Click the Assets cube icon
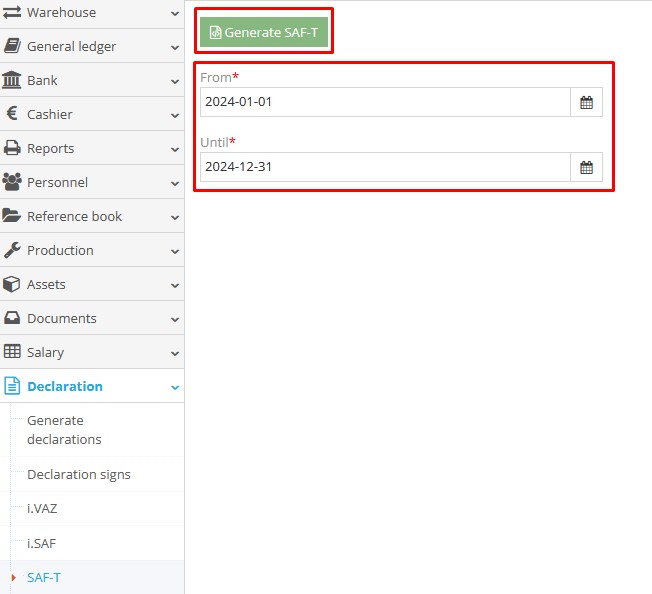This screenshot has height=594, width=652. [12, 284]
